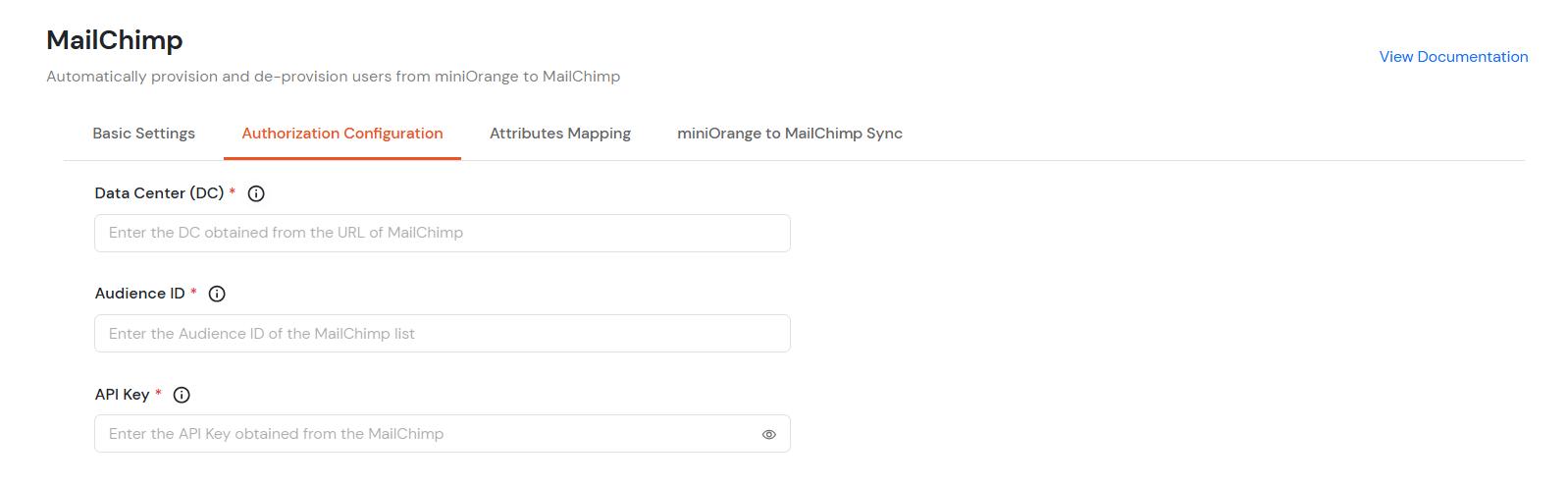The height and width of the screenshot is (487, 1568).
Task: Select the 'Automatically provision and de-provision users' description
Action: (x=334, y=77)
